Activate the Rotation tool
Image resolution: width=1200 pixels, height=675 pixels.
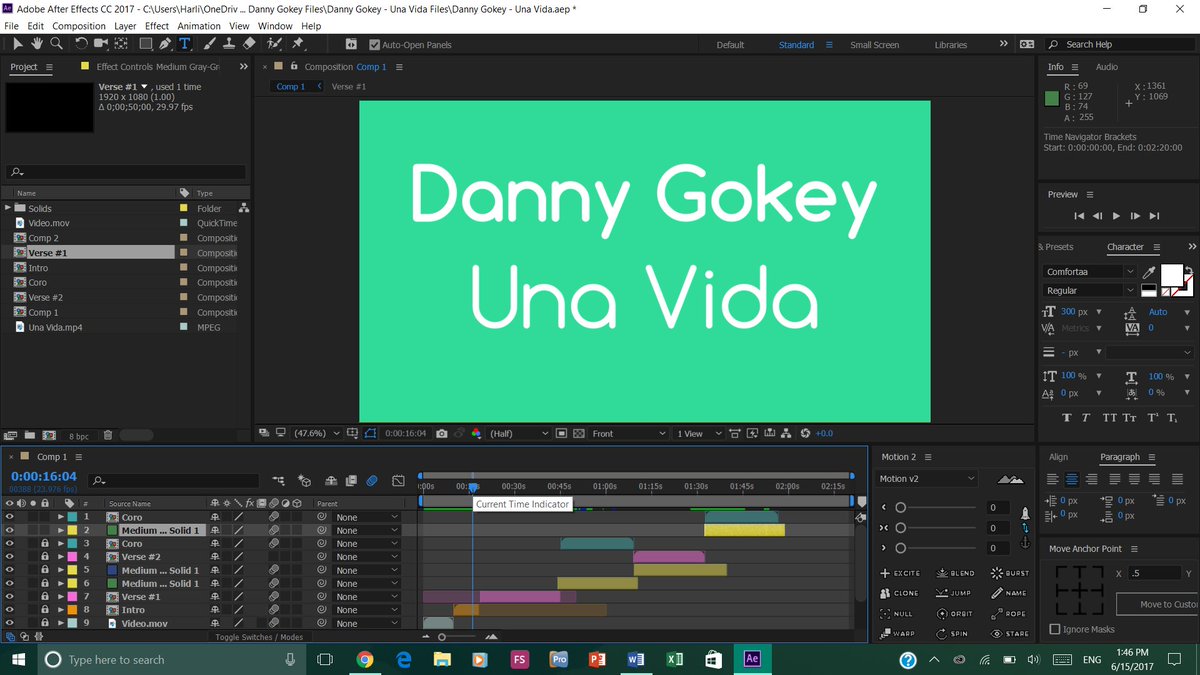(81, 44)
